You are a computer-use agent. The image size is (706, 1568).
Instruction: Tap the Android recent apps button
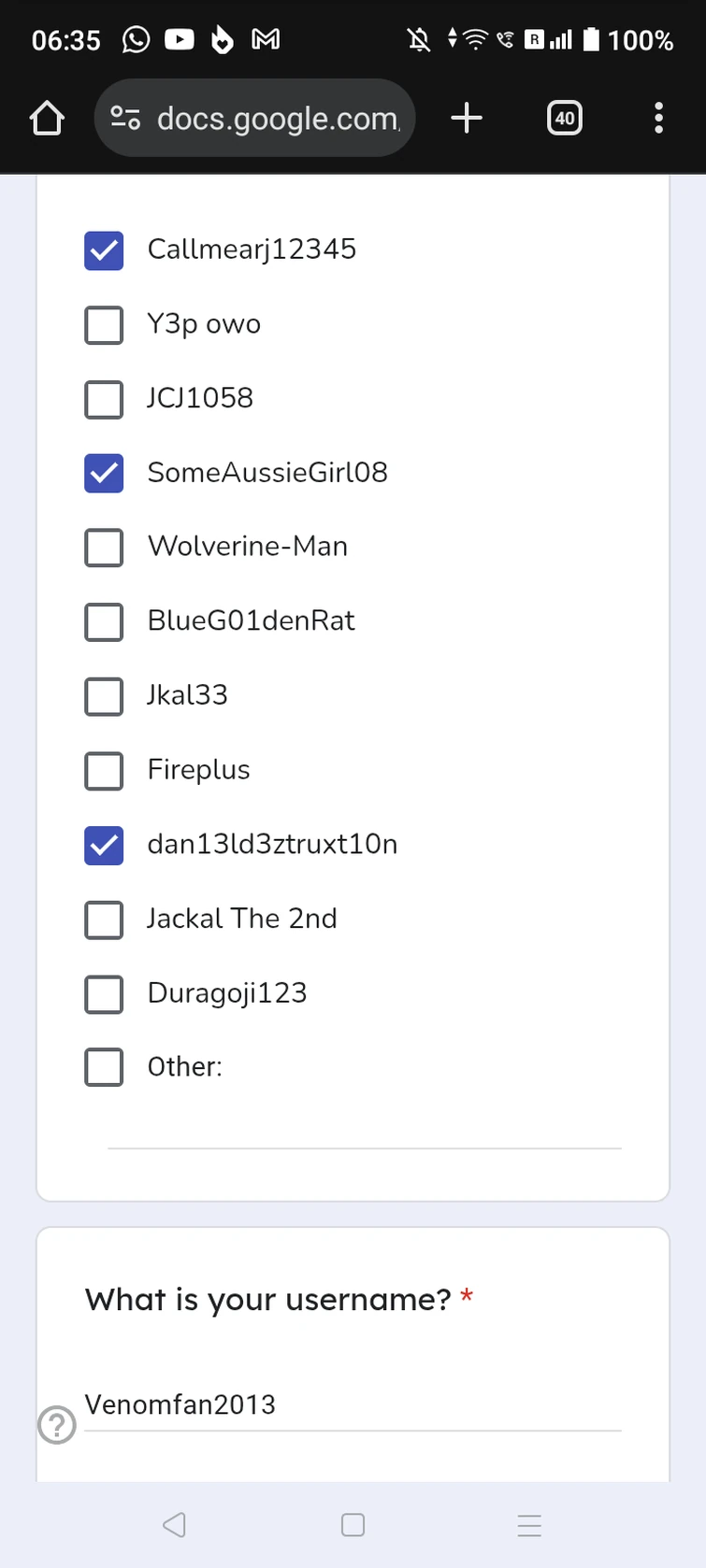[x=530, y=1525]
